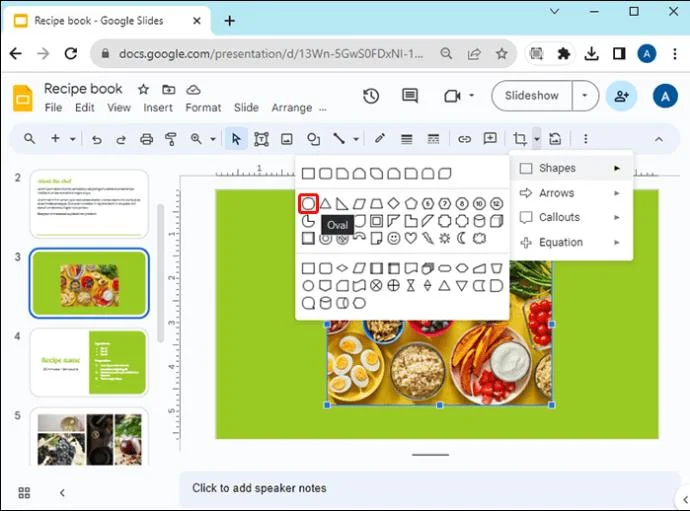Click the Text box tool

click(261, 139)
